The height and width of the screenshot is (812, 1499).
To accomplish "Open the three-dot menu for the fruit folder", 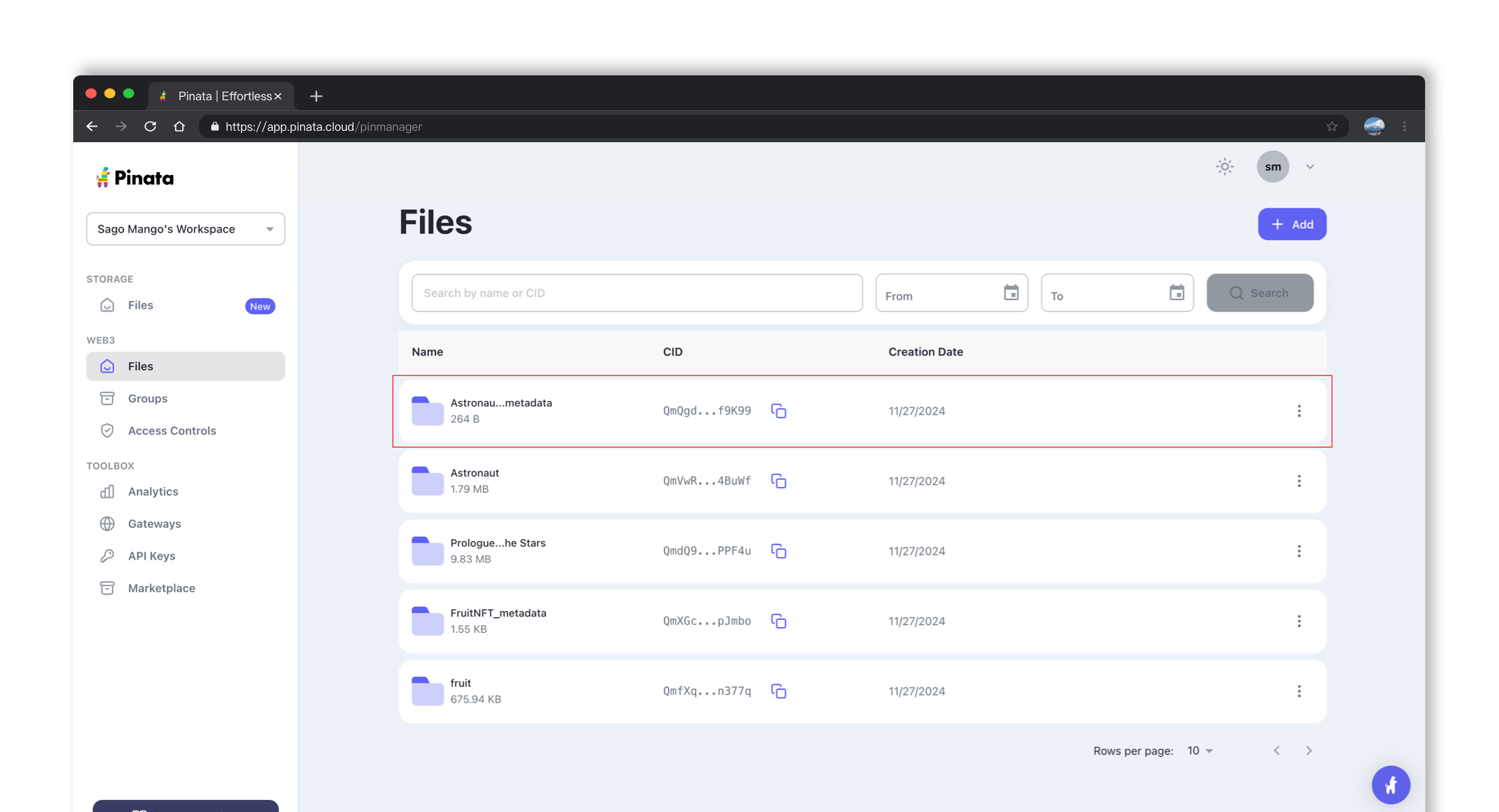I will pos(1298,691).
